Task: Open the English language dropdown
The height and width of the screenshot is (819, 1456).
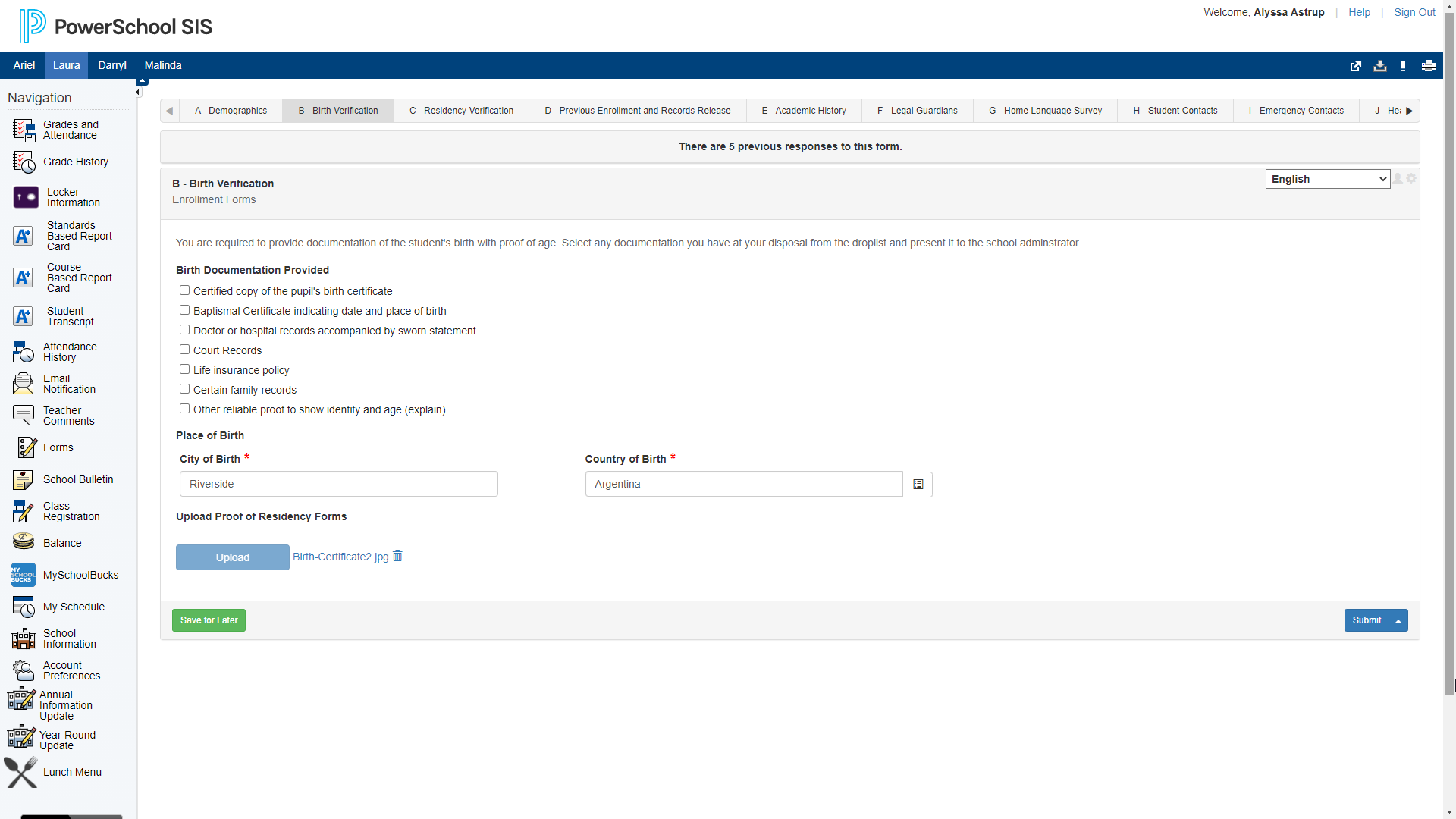Action: click(x=1328, y=179)
